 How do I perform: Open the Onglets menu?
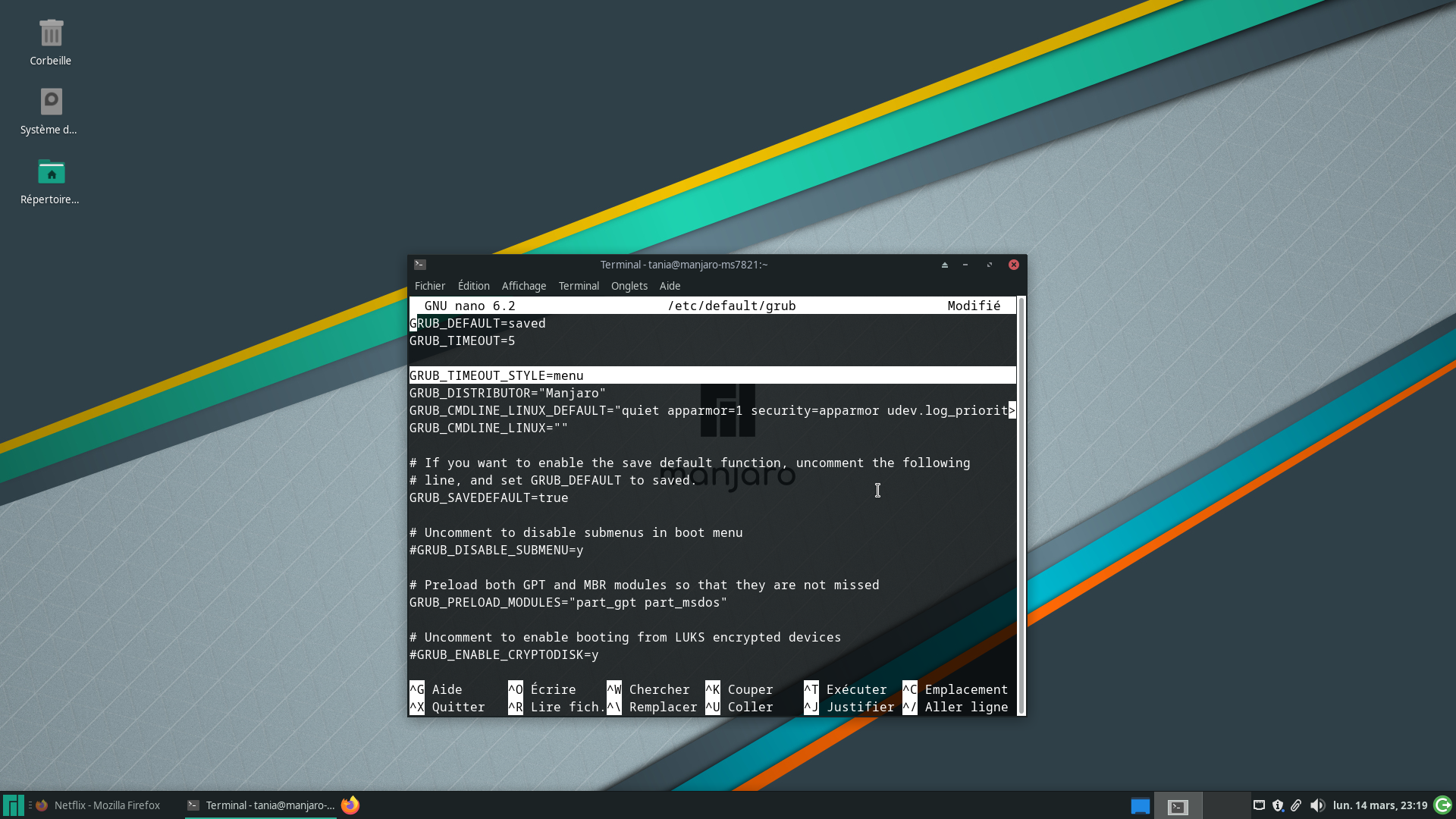pos(629,286)
